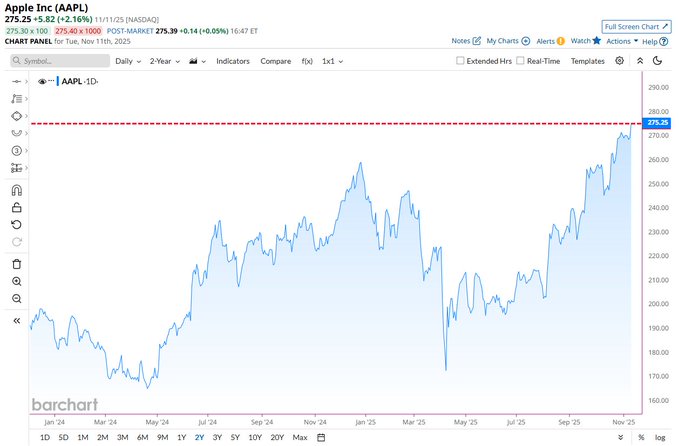Click the Alerts exclamation icon
679x446 pixels.
[561, 41]
